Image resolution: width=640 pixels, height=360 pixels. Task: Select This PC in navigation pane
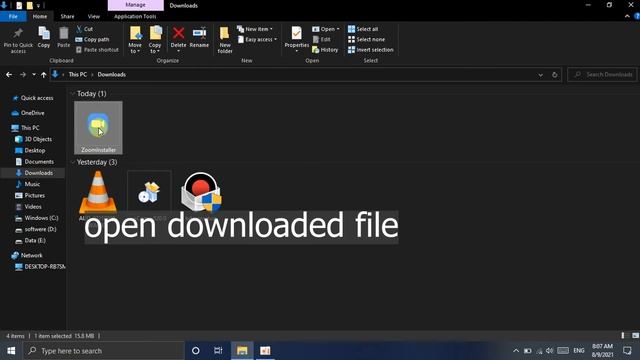(25, 128)
